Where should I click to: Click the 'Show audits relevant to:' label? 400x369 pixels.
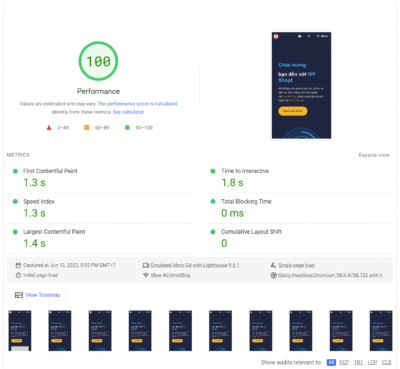[x=292, y=362]
